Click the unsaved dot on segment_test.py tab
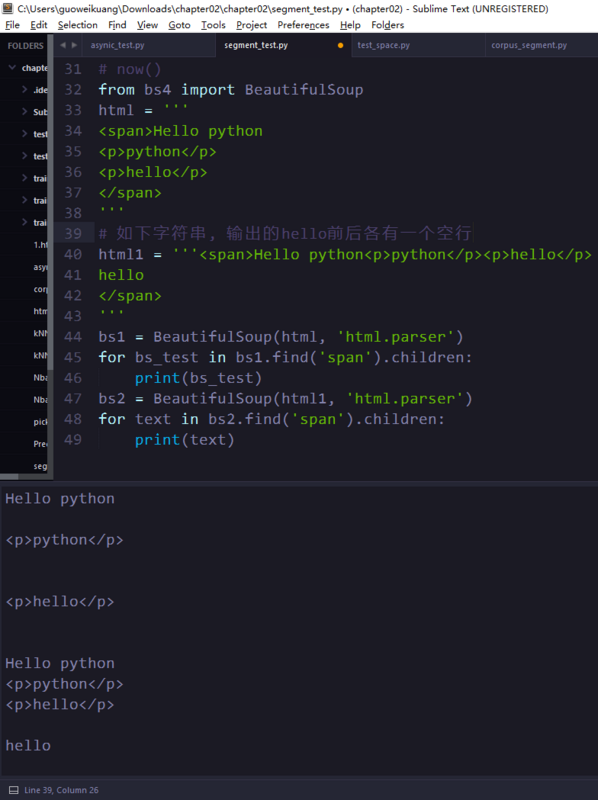Image resolution: width=598 pixels, height=800 pixels. [x=340, y=45]
